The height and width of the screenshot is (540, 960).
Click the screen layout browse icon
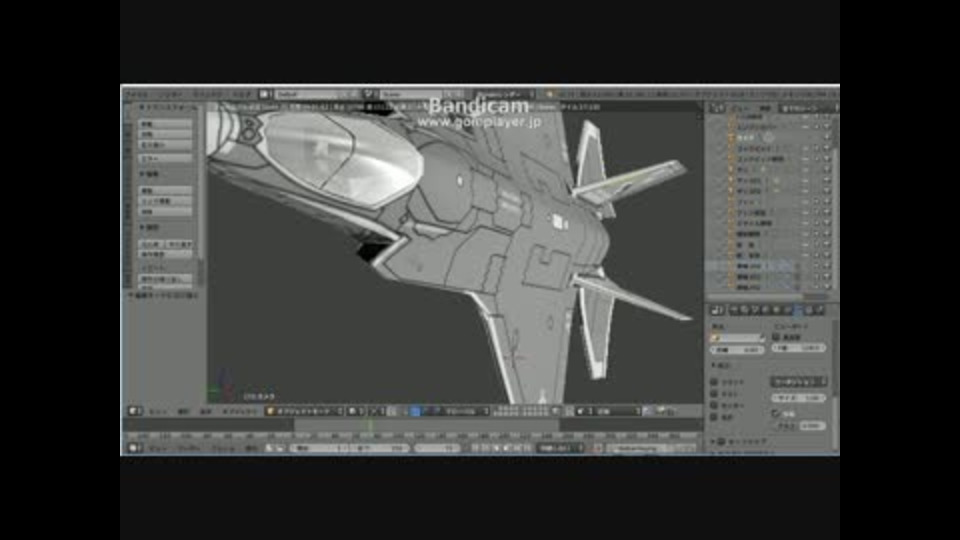264,94
